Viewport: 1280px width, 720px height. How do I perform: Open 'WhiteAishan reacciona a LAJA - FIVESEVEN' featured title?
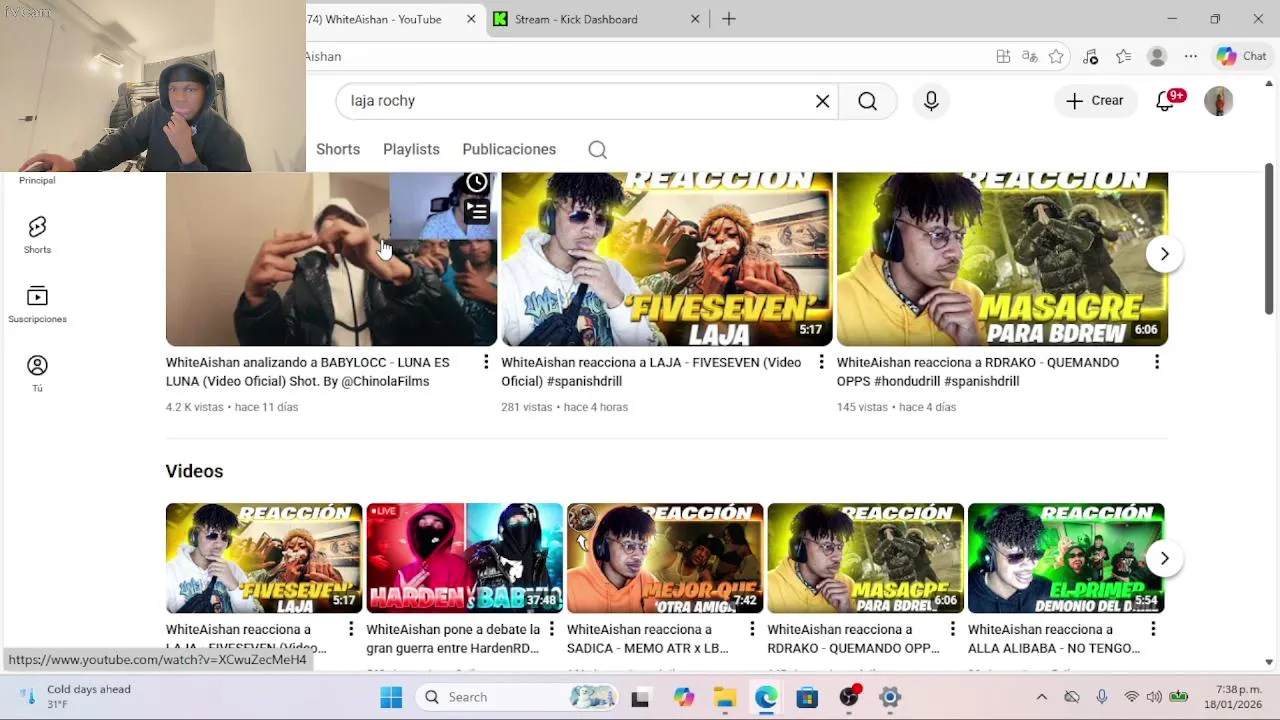(x=651, y=372)
